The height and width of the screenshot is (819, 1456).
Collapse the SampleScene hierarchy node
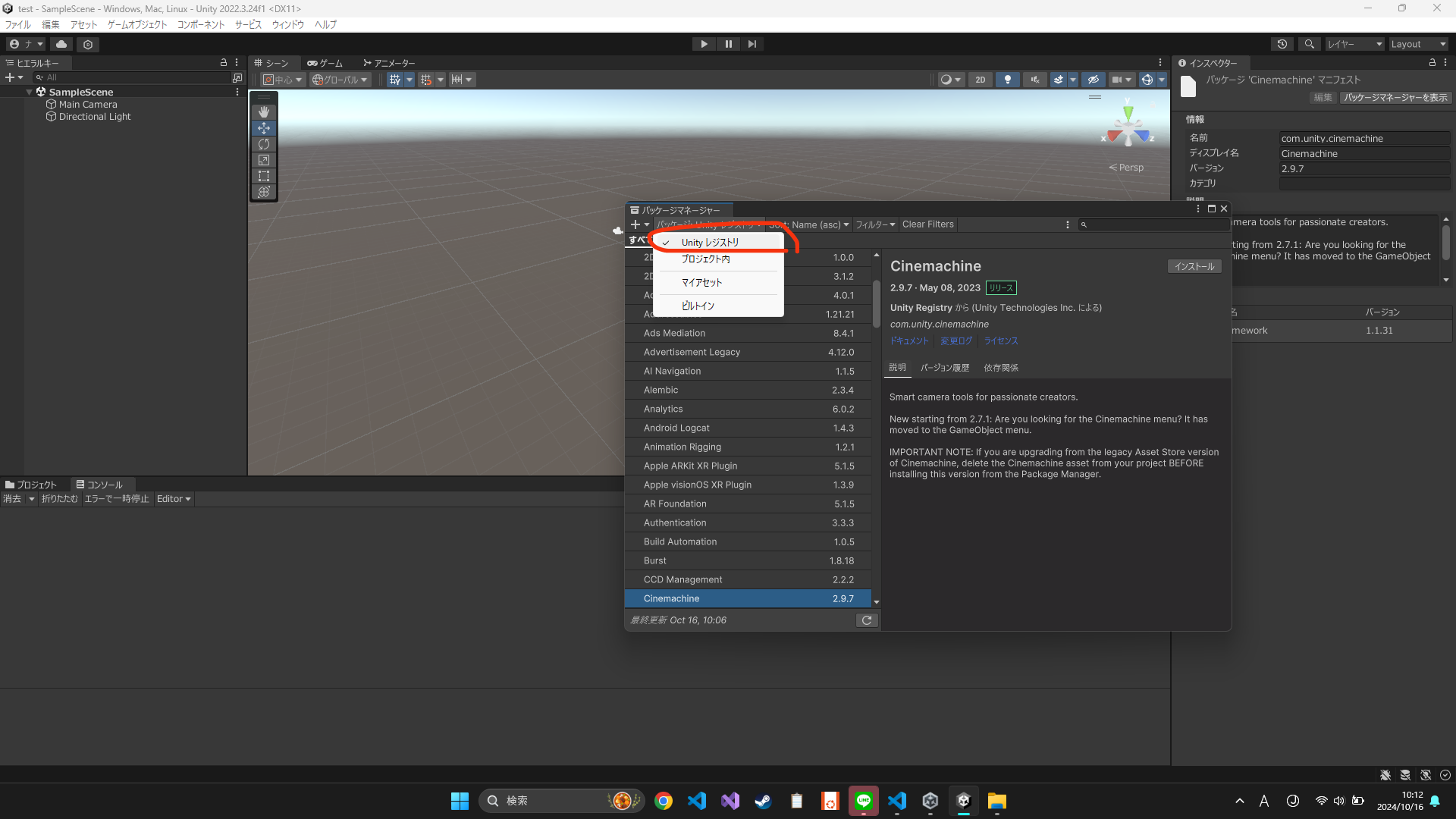coord(29,92)
